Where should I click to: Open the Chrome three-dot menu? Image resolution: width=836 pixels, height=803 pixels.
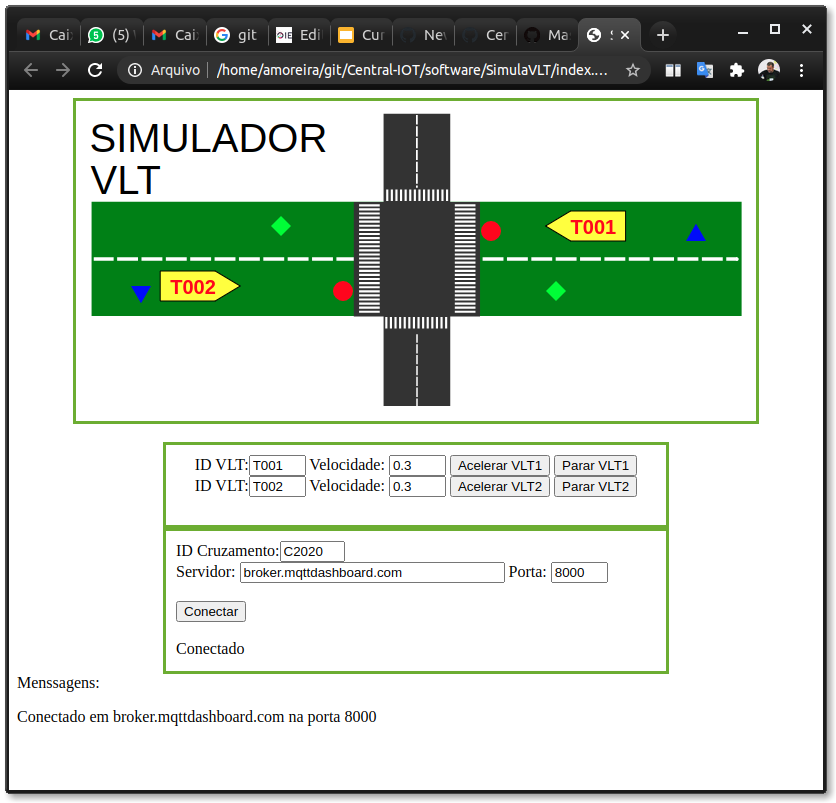pyautogui.click(x=801, y=70)
